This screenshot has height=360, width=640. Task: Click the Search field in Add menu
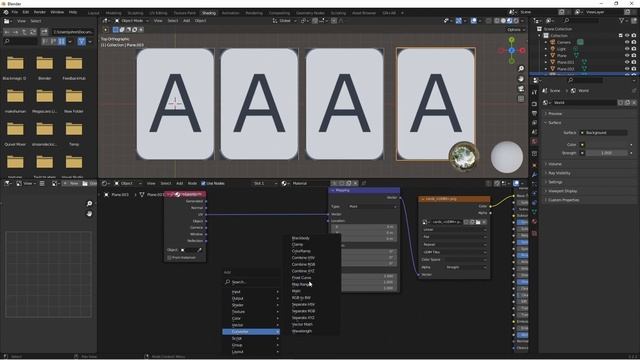click(251, 282)
